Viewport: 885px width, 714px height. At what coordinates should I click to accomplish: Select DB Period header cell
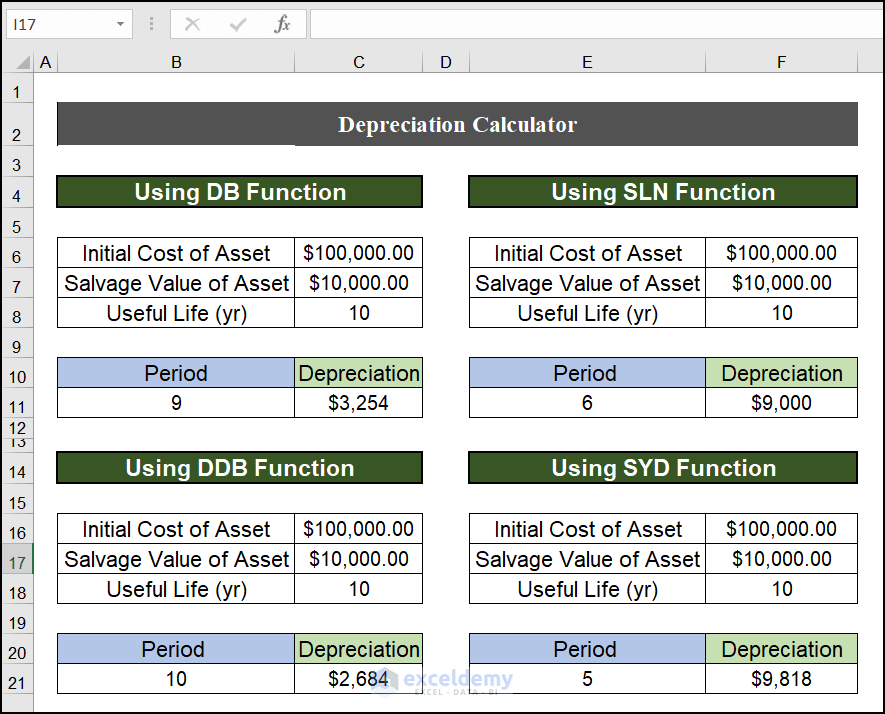(176, 373)
